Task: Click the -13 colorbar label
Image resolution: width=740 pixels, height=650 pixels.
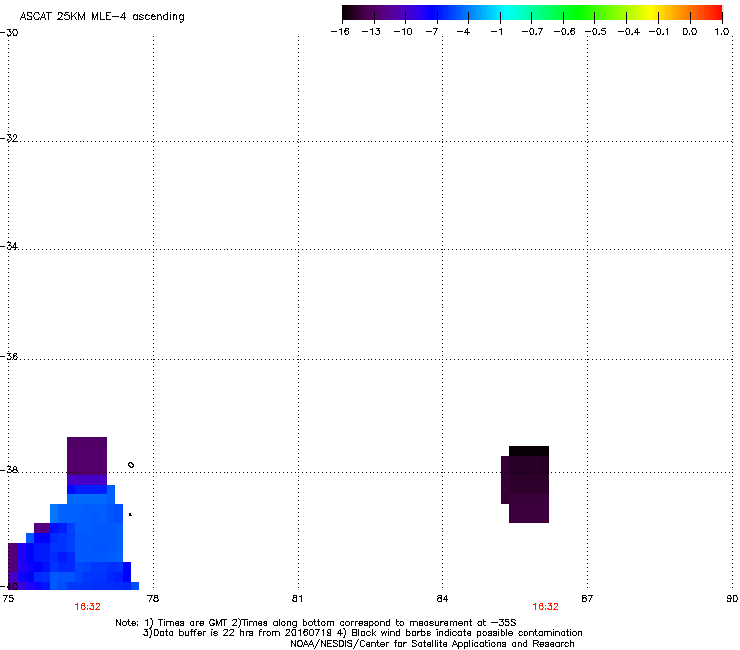Action: pyautogui.click(x=371, y=32)
